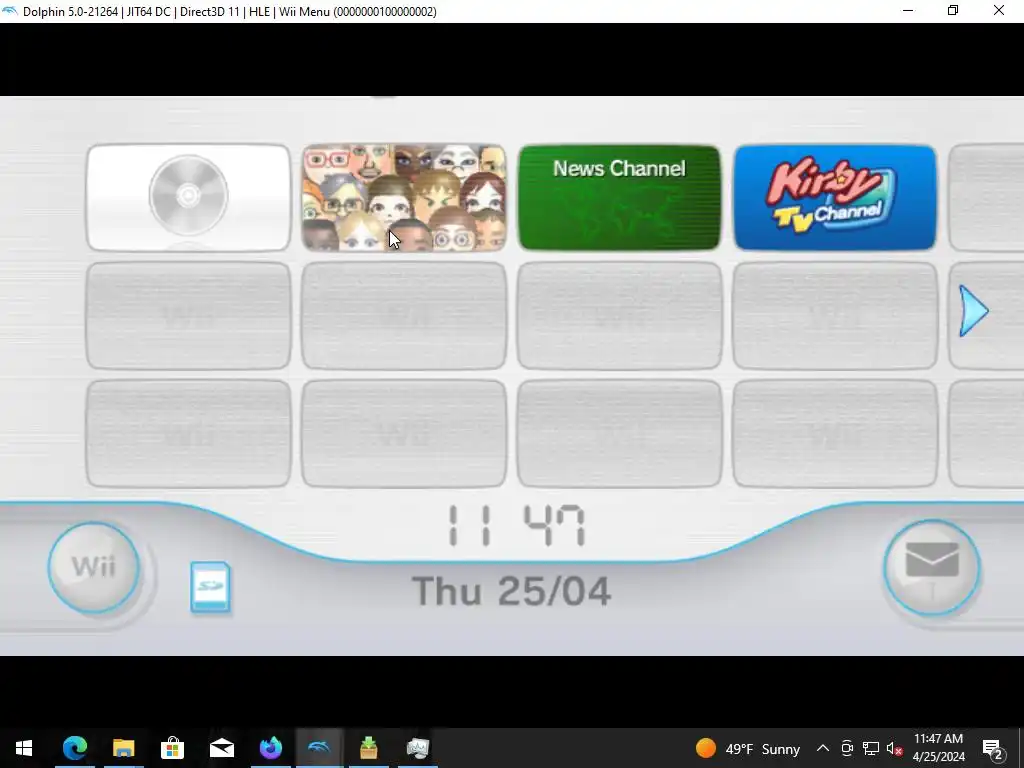Open File Explorer from taskbar

pyautogui.click(x=123, y=748)
